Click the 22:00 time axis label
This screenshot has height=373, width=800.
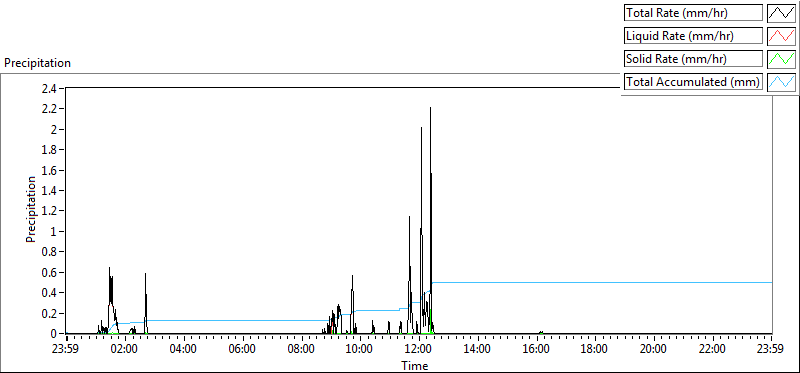pyautogui.click(x=712, y=350)
